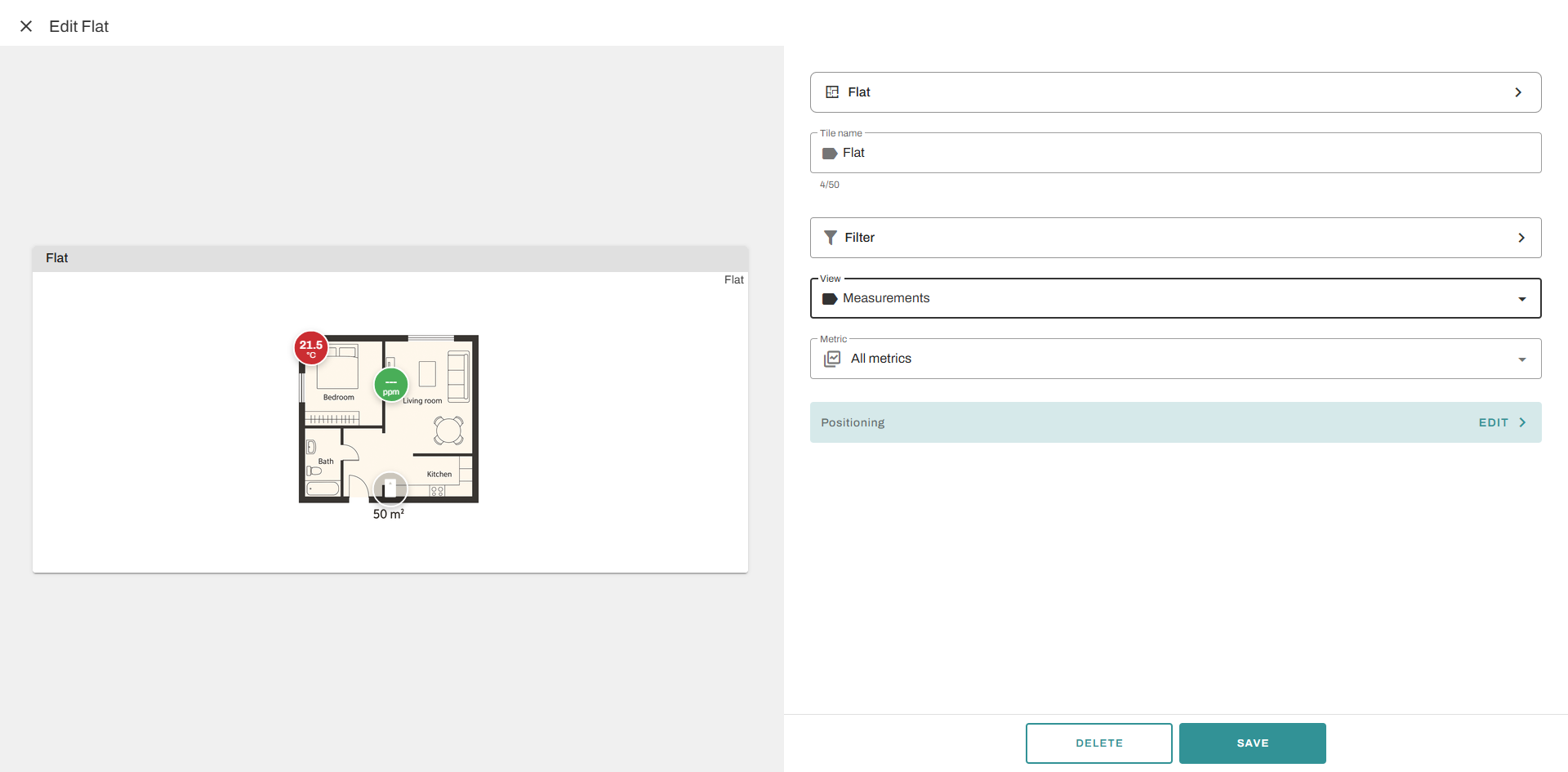The width and height of the screenshot is (1568, 772).
Task: Open the Positioning chevron arrow
Action: click(x=1522, y=422)
